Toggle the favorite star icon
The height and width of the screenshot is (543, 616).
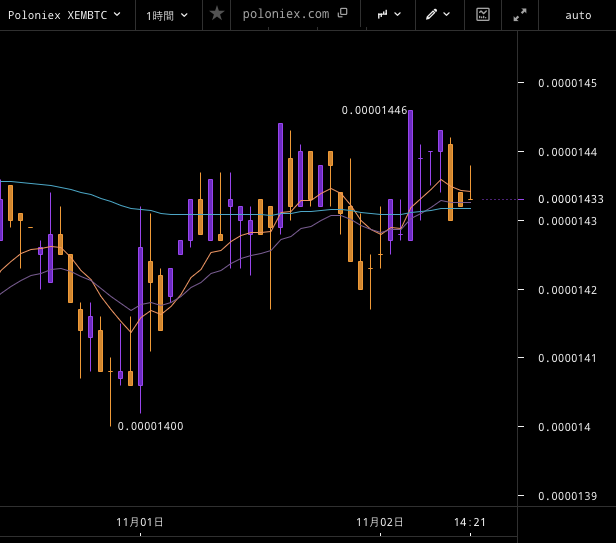(216, 14)
